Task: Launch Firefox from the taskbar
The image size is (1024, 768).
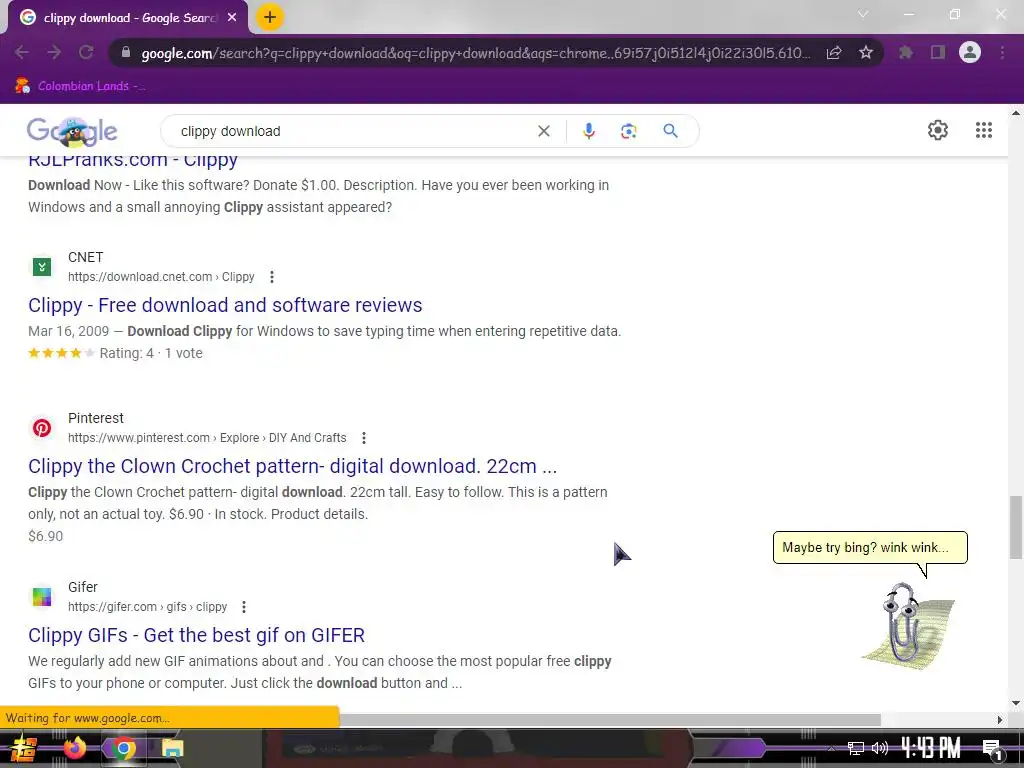Action: [74, 748]
